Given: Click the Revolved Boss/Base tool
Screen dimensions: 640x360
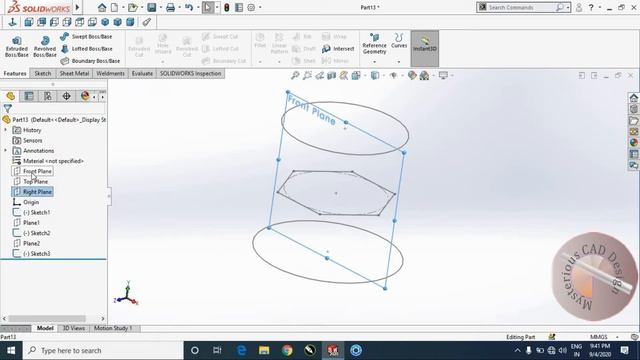Looking at the screenshot, I should [45, 47].
